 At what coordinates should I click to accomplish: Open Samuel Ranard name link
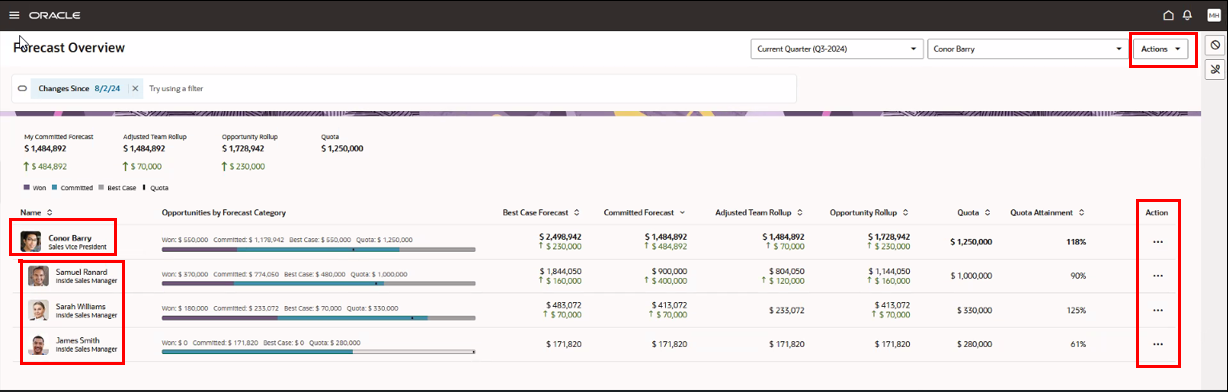(82, 272)
